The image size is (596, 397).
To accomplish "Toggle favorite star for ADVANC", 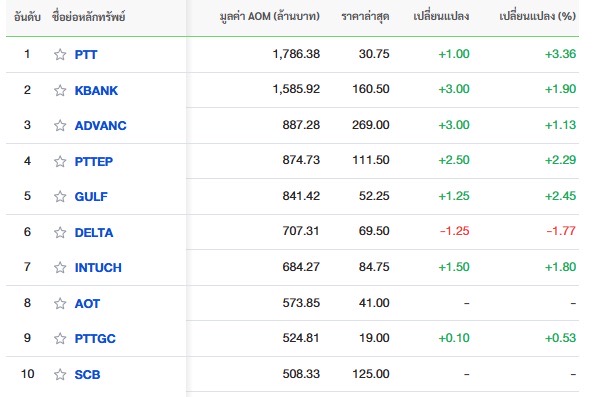I will click(60, 125).
